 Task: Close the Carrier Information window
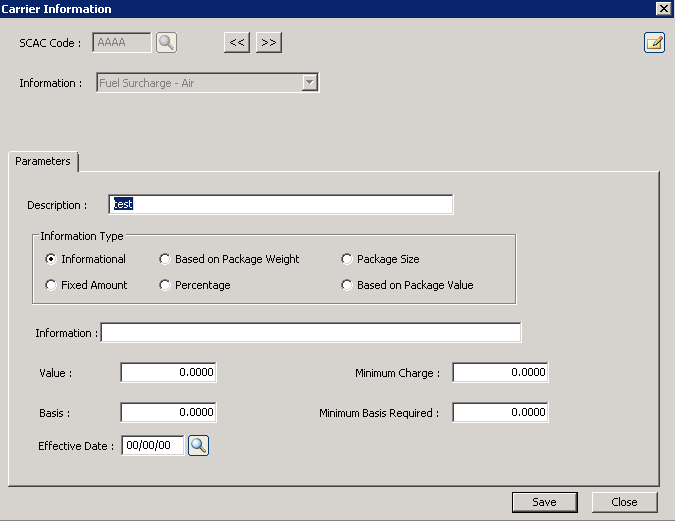662,8
